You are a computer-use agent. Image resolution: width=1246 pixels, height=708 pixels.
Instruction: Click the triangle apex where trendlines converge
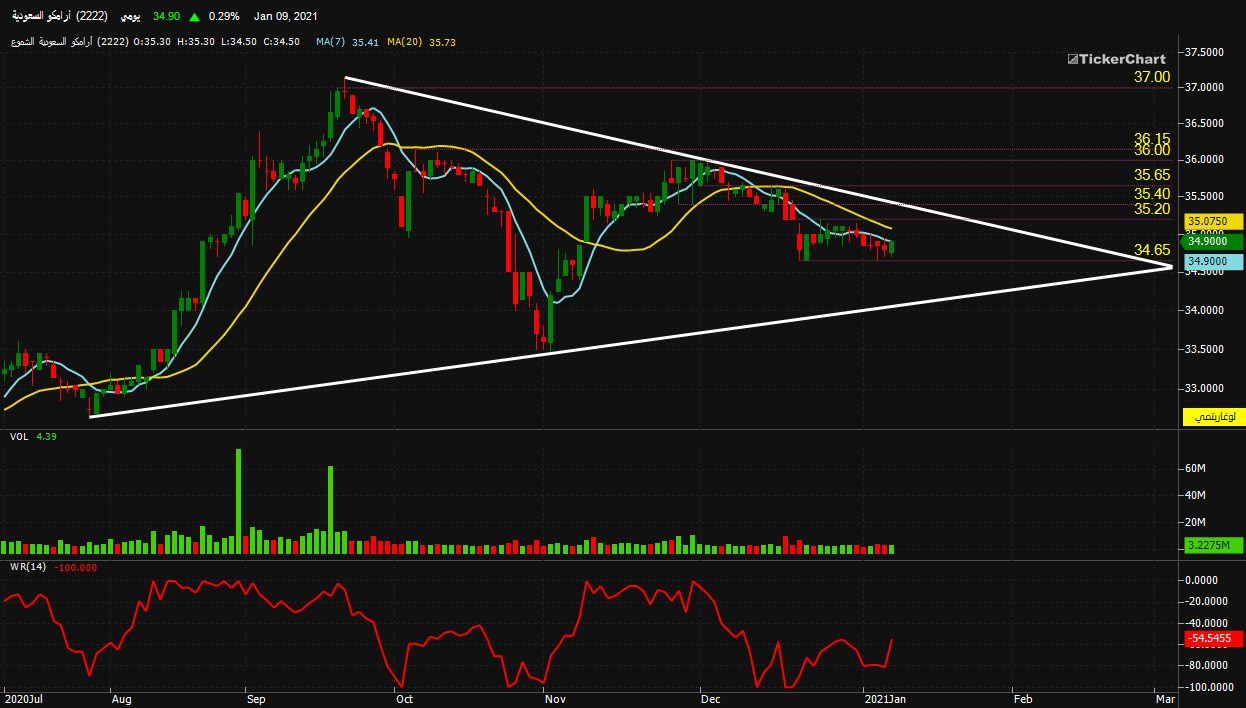1171,266
